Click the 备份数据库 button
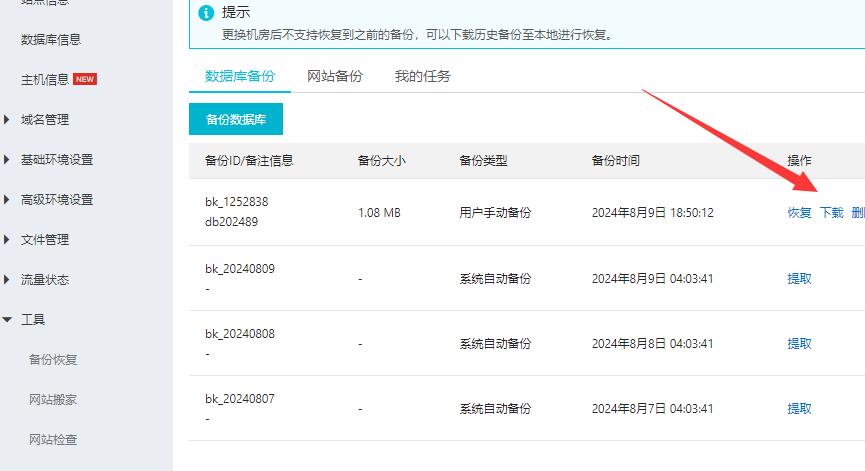Screen dimensions: 865x471 point(236,119)
